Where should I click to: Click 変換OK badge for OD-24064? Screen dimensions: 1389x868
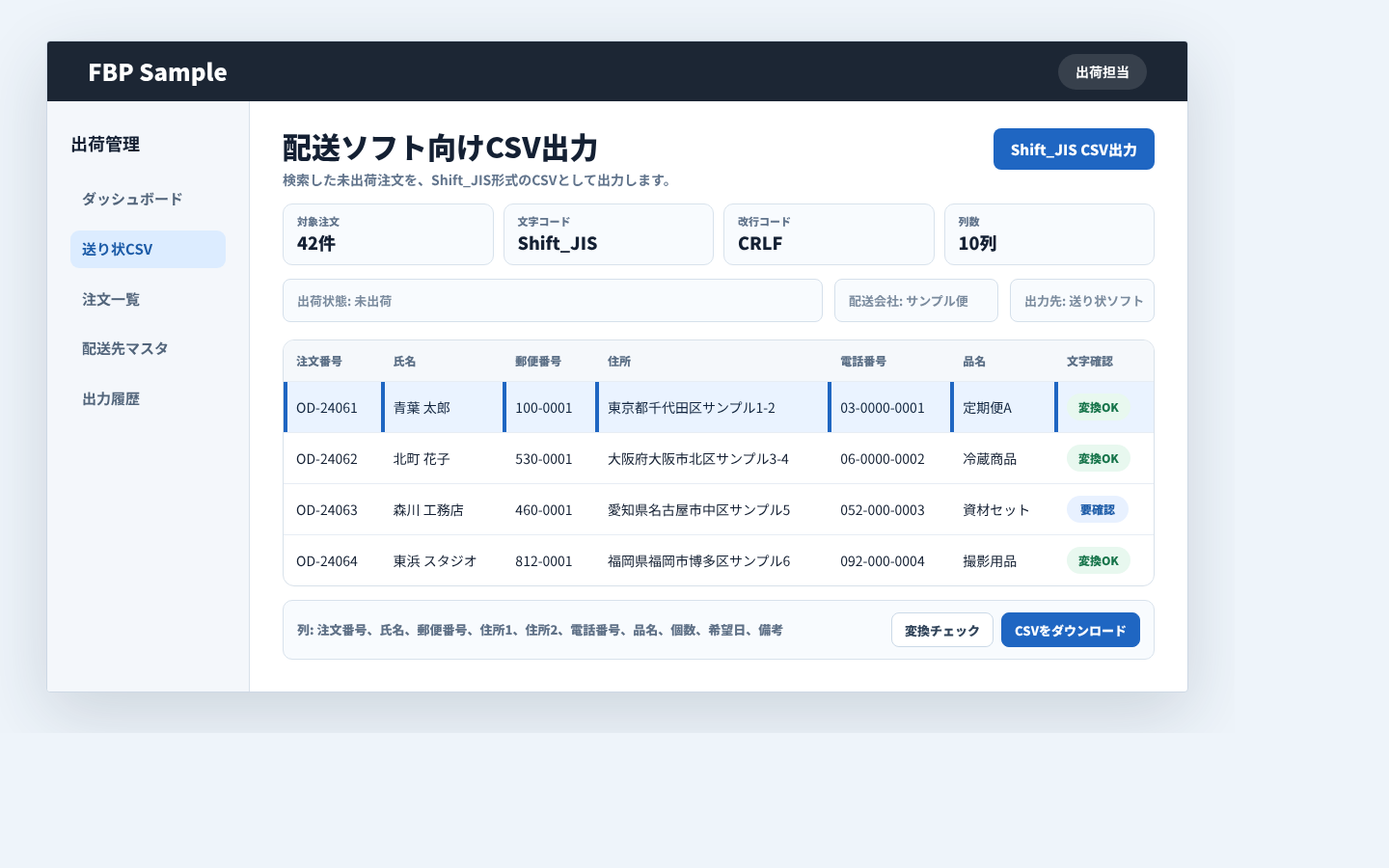point(1099,560)
